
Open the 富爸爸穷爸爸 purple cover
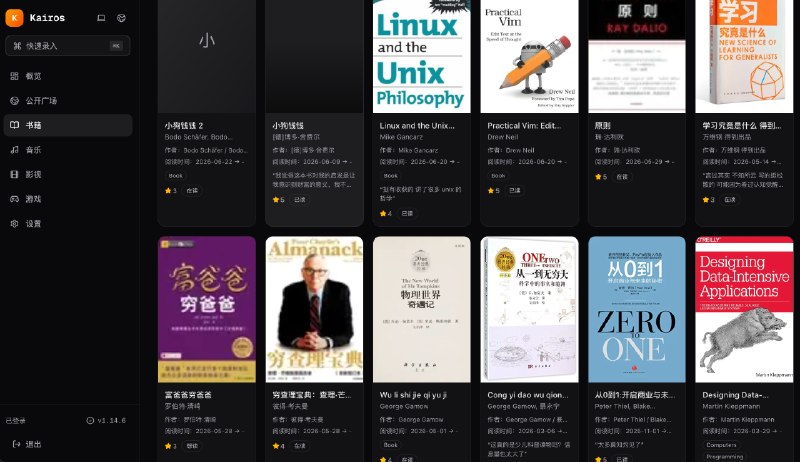207,309
